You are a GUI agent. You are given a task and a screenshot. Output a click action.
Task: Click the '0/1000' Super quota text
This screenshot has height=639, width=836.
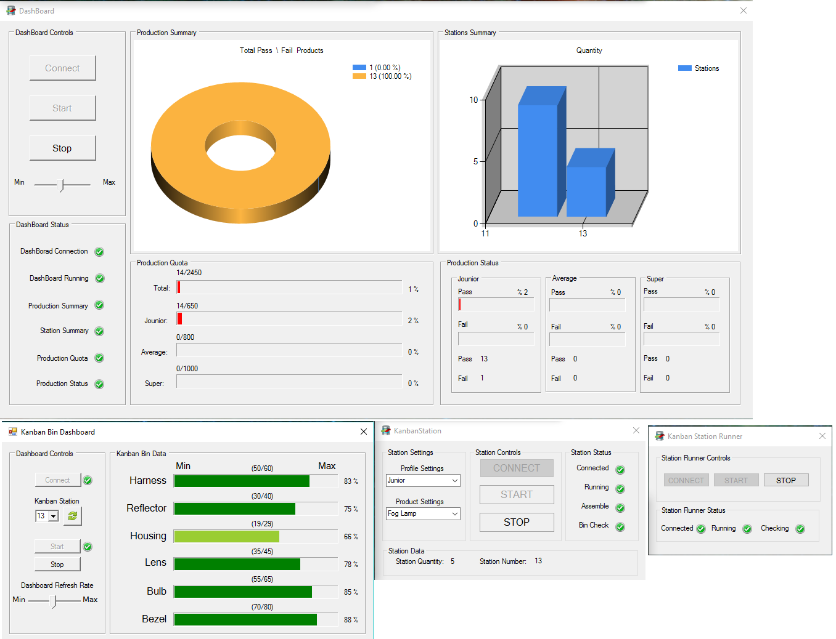187,368
